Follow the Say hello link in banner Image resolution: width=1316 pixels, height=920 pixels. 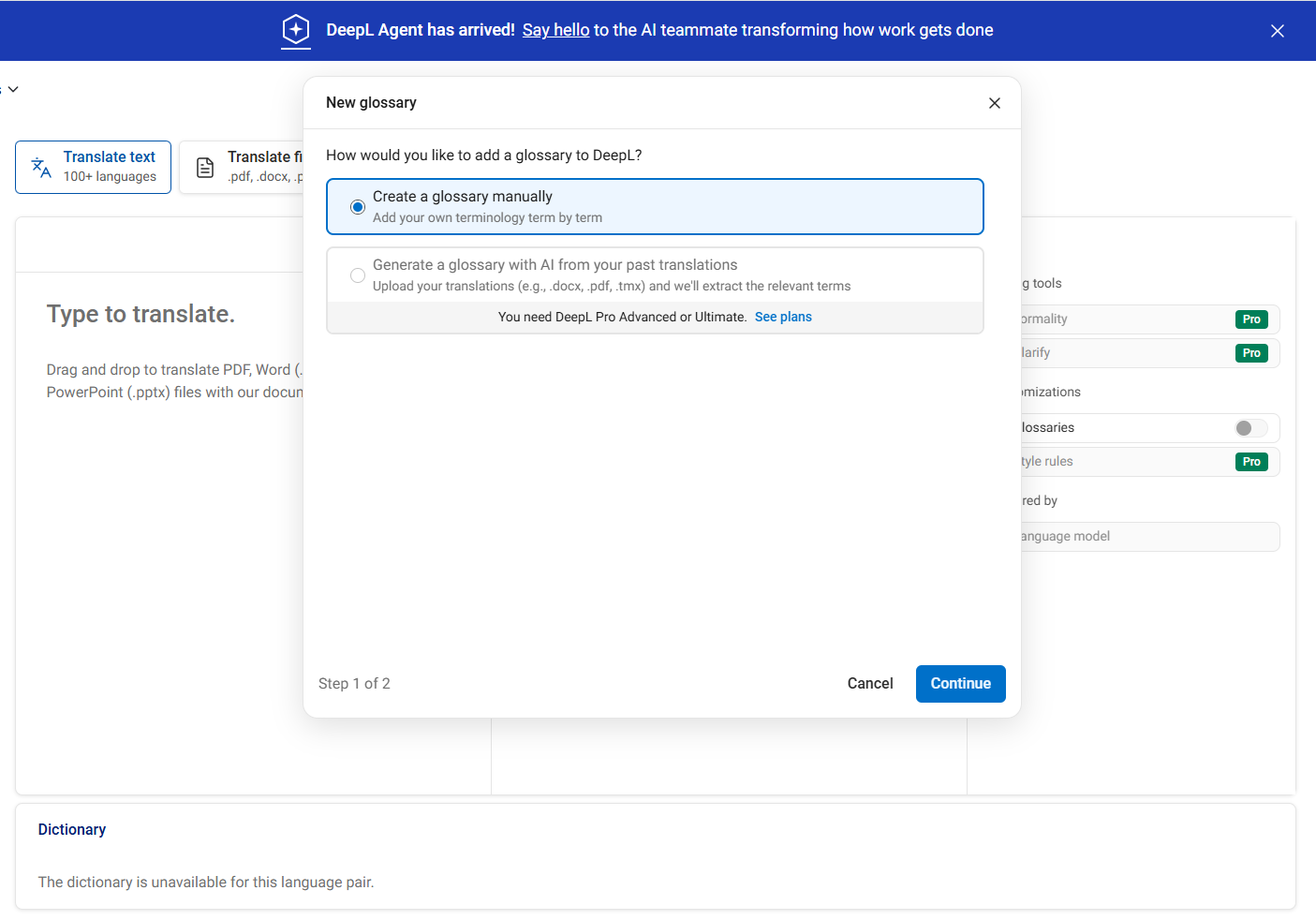point(555,30)
